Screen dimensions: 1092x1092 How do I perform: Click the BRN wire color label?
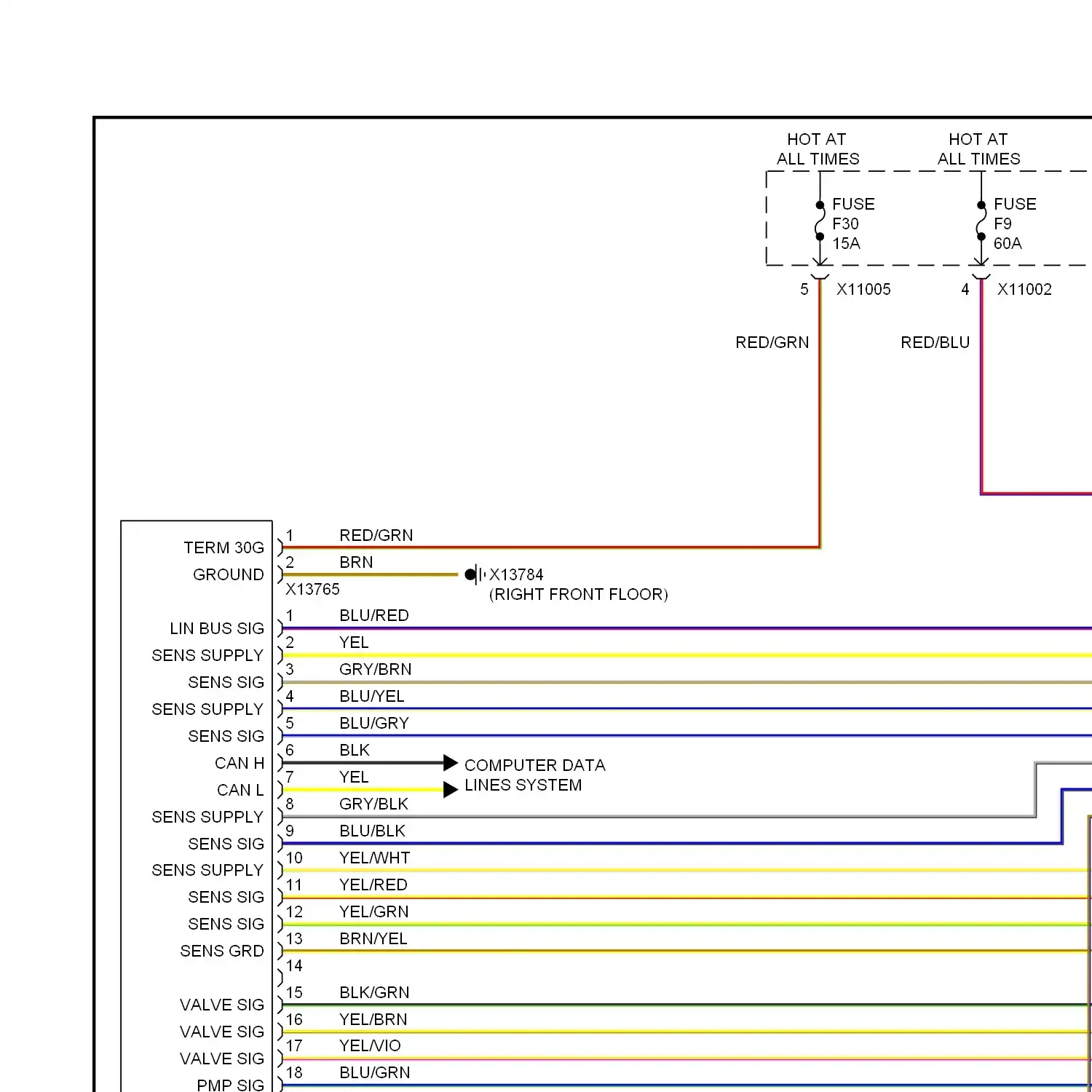click(356, 562)
